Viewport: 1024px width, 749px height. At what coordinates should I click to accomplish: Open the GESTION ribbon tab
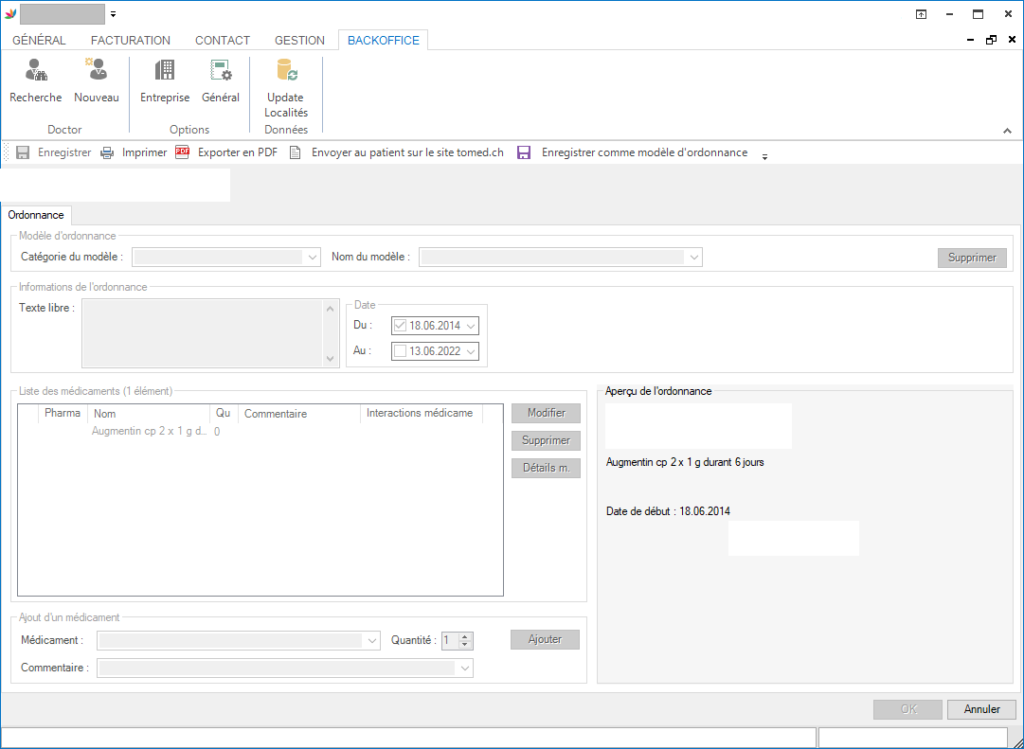(x=299, y=41)
